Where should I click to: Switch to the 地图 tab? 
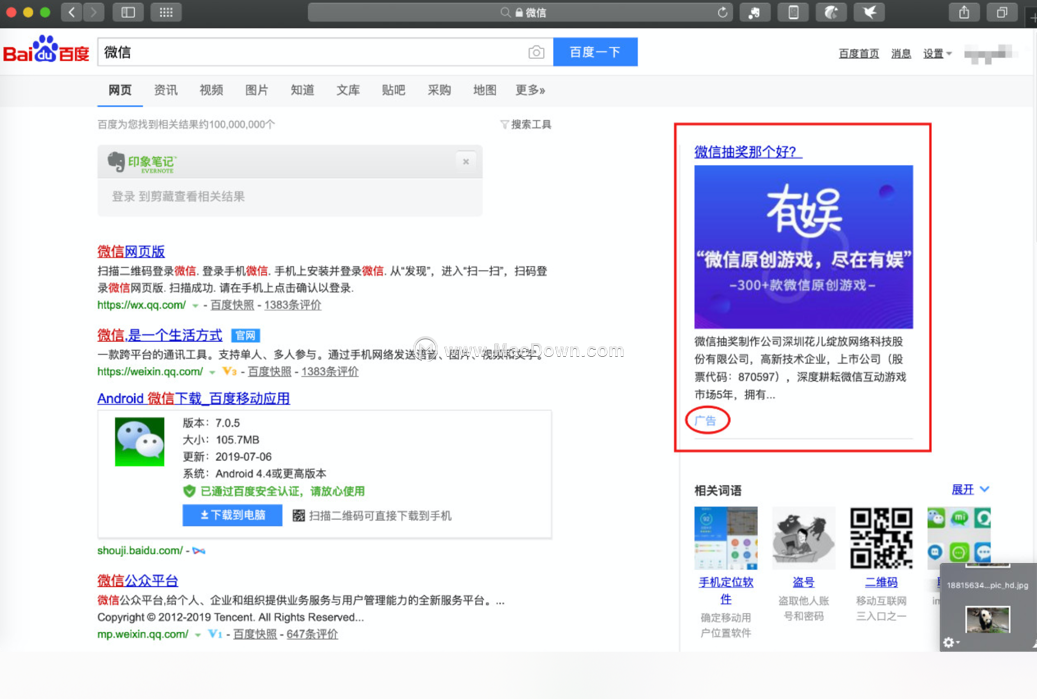[485, 90]
